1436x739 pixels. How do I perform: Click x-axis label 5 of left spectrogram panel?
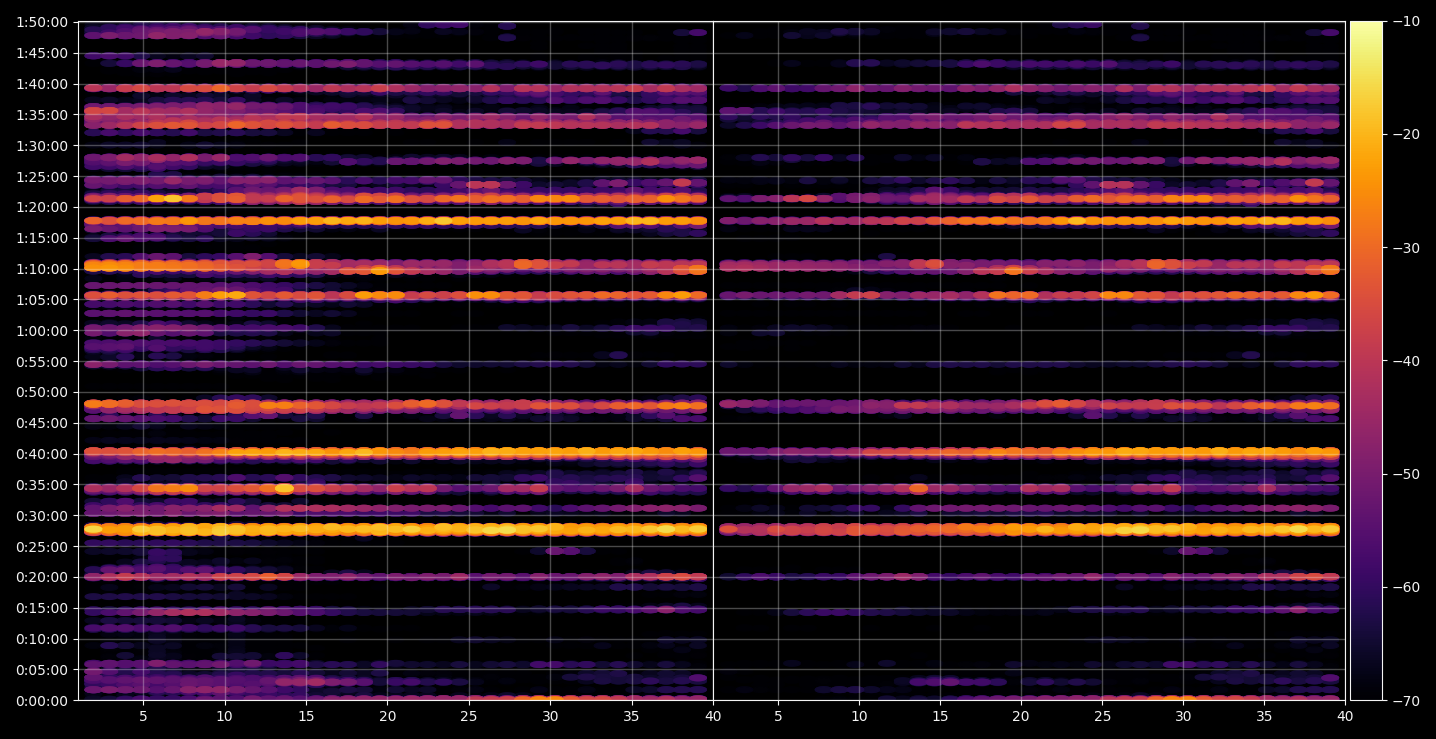[x=143, y=716]
